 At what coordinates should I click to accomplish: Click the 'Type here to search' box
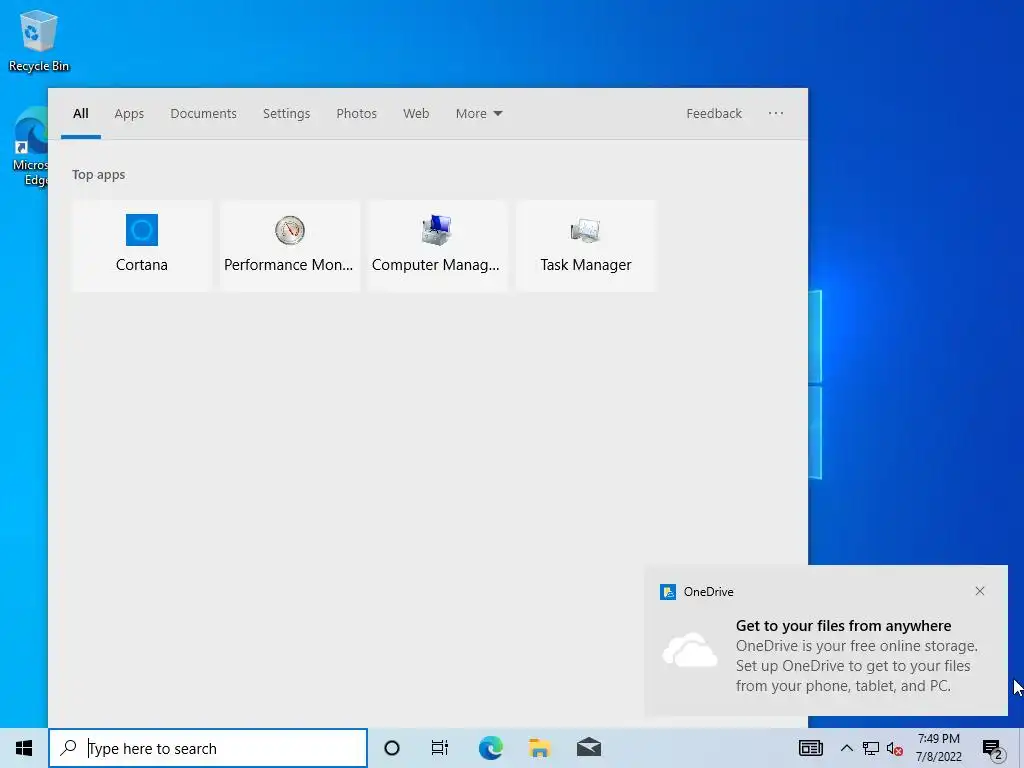click(208, 748)
